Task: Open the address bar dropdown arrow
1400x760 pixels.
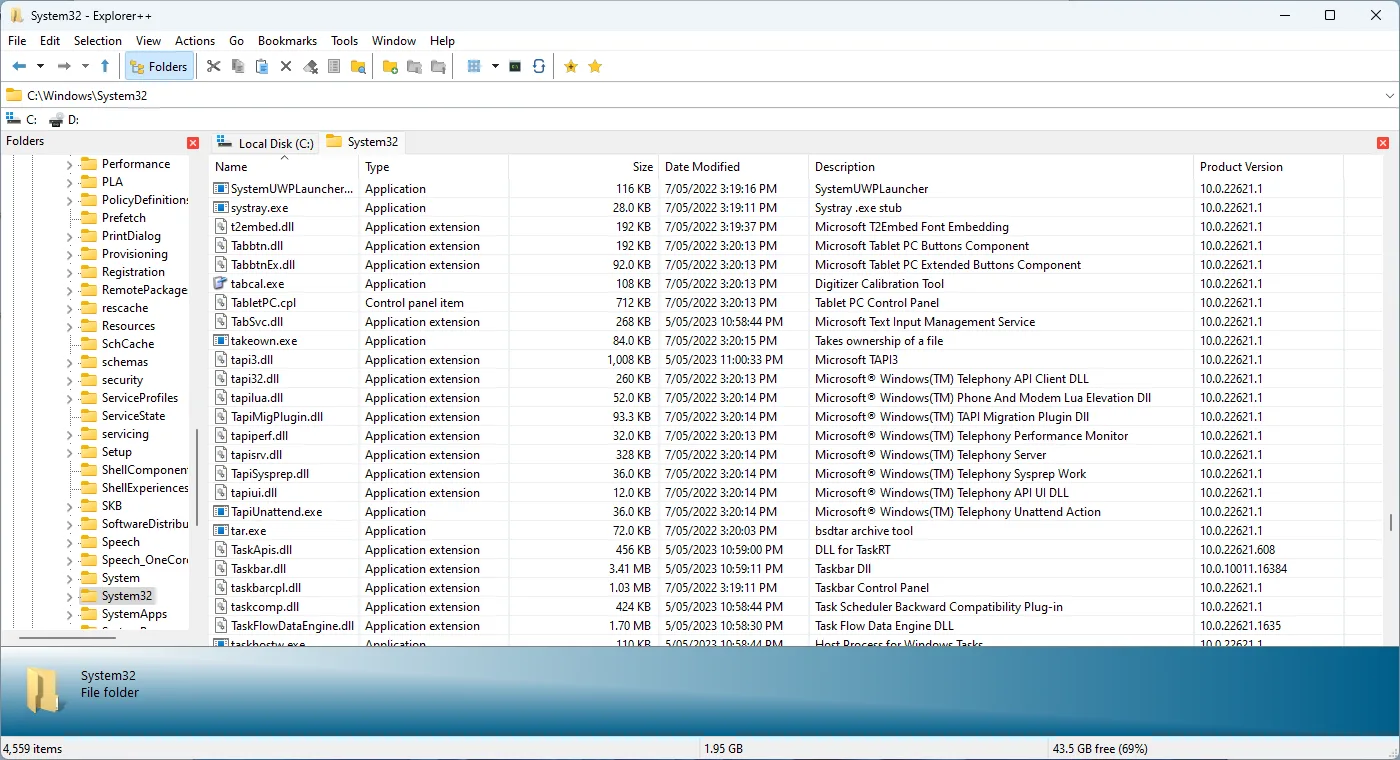Action: point(1389,95)
